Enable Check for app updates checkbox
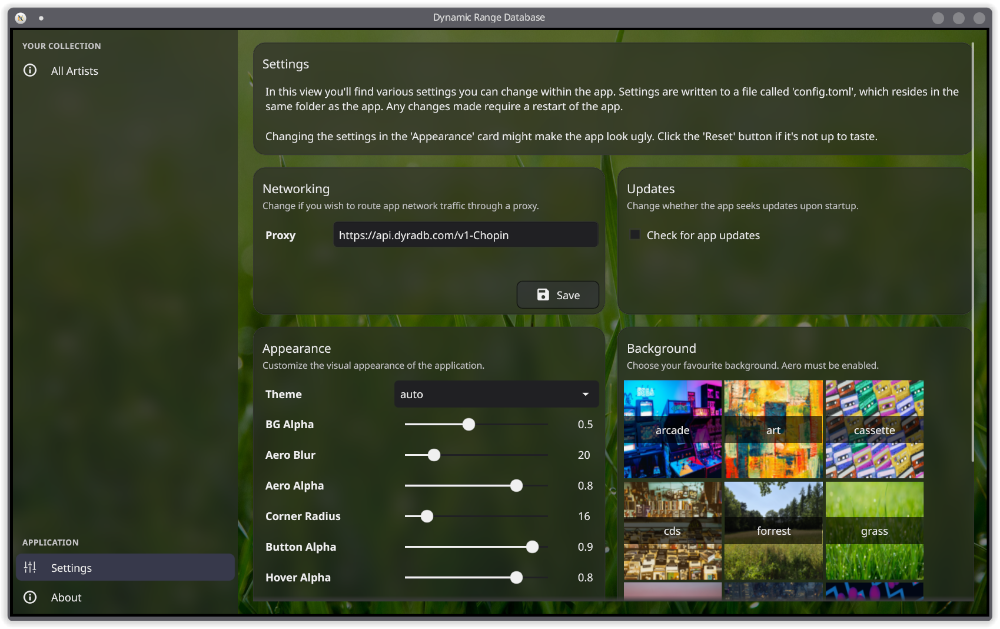 pyautogui.click(x=635, y=235)
